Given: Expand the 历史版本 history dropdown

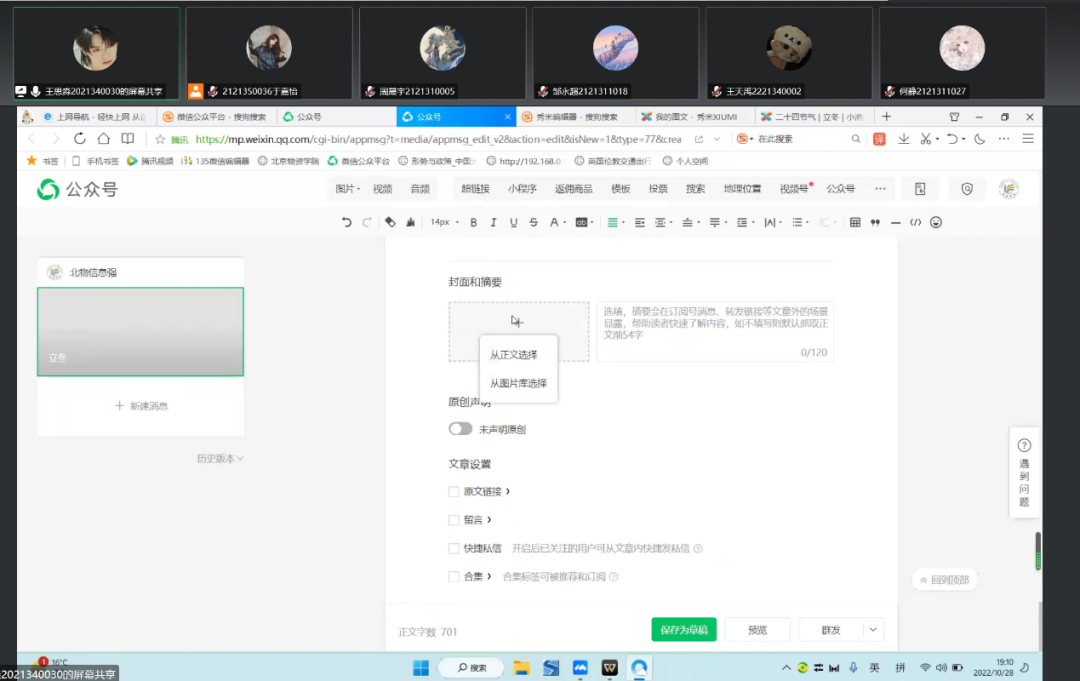Looking at the screenshot, I should [x=220, y=458].
